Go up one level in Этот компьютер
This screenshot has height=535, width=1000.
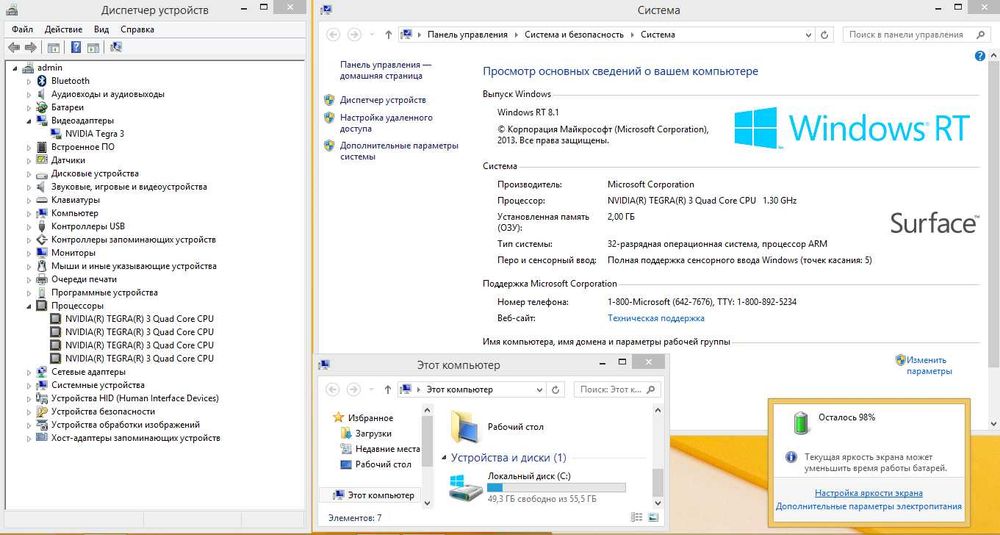[x=388, y=390]
